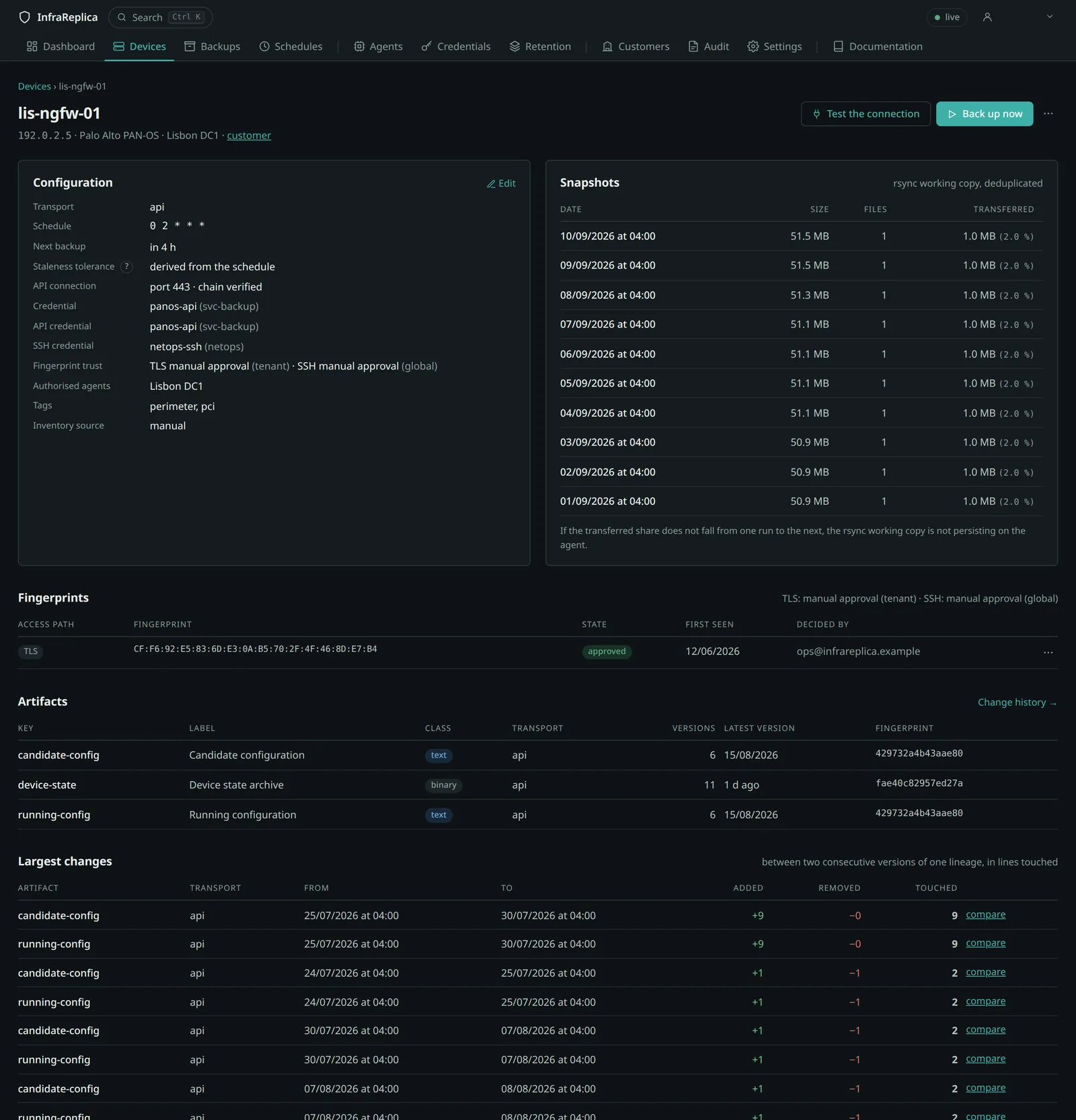This screenshot has width=1076, height=1120.
Task: Click the approved state badge
Action: pos(607,651)
